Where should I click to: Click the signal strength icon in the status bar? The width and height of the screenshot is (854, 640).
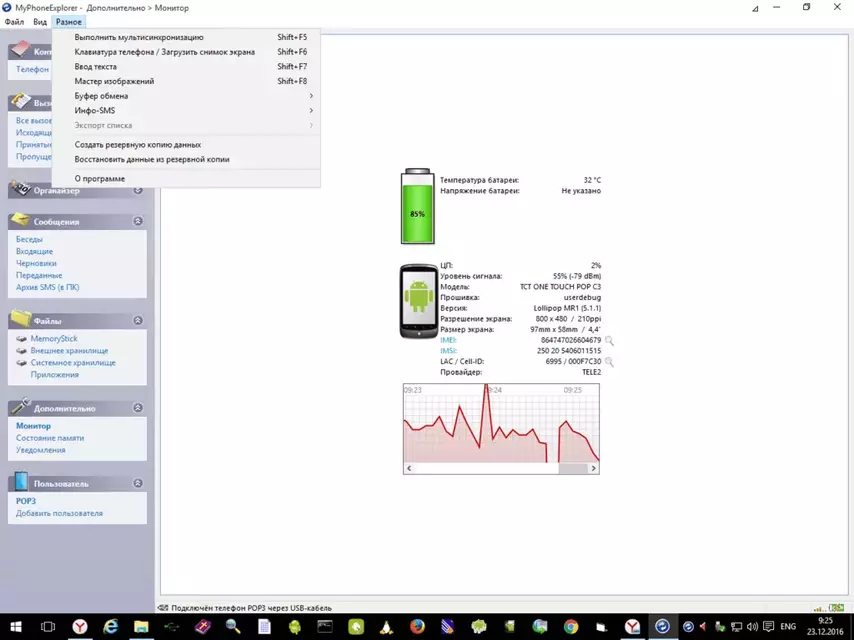click(x=819, y=608)
